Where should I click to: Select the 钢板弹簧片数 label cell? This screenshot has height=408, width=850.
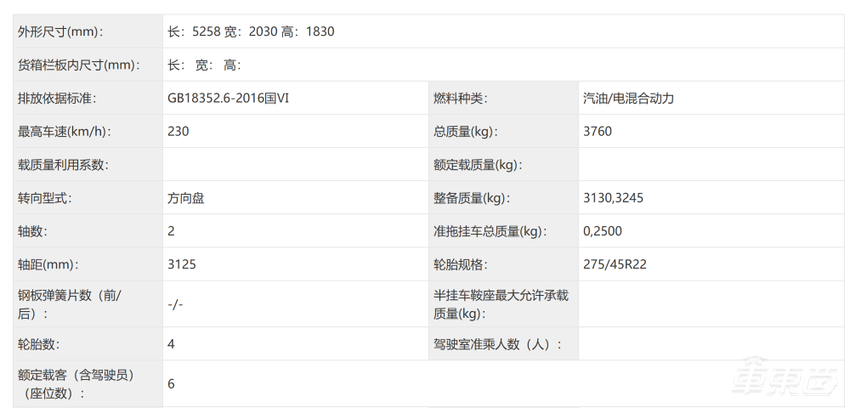pyautogui.click(x=70, y=304)
